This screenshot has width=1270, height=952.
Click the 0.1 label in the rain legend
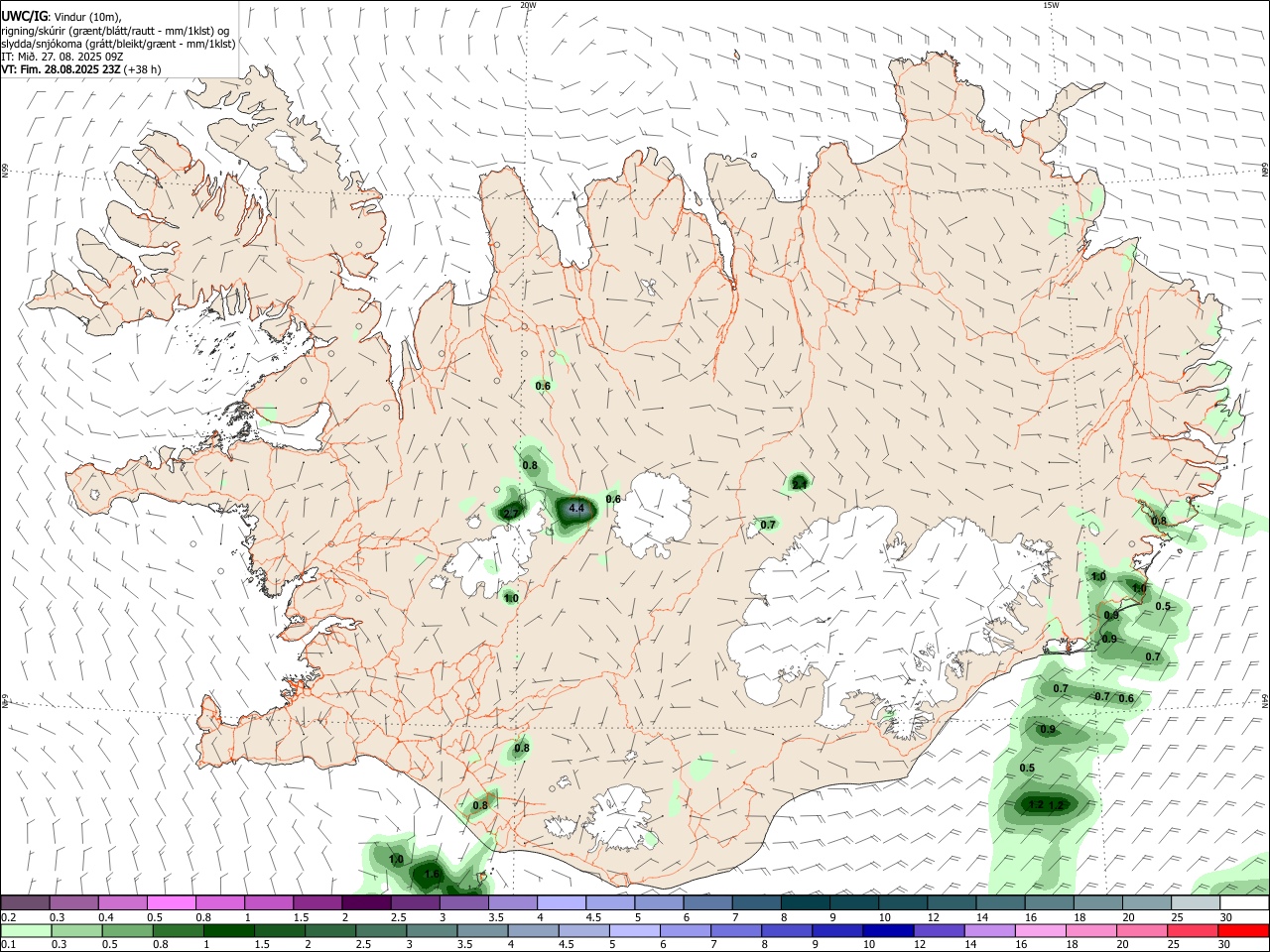click(7, 945)
